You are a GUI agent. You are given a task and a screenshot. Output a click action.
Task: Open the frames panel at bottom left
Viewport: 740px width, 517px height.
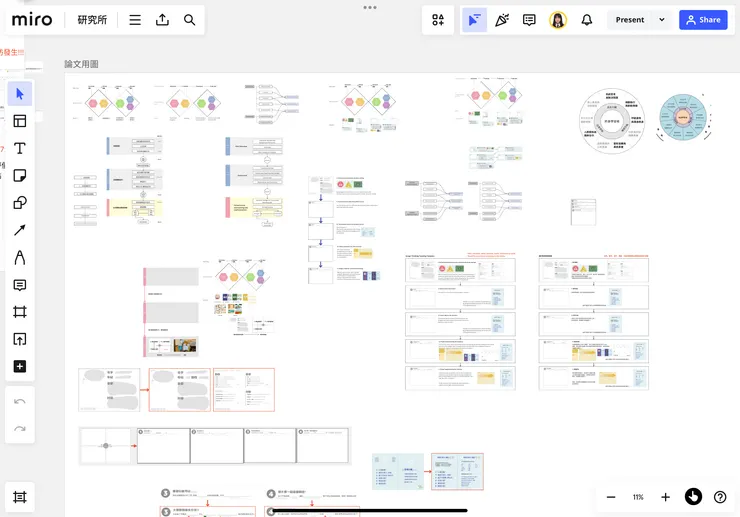20,497
